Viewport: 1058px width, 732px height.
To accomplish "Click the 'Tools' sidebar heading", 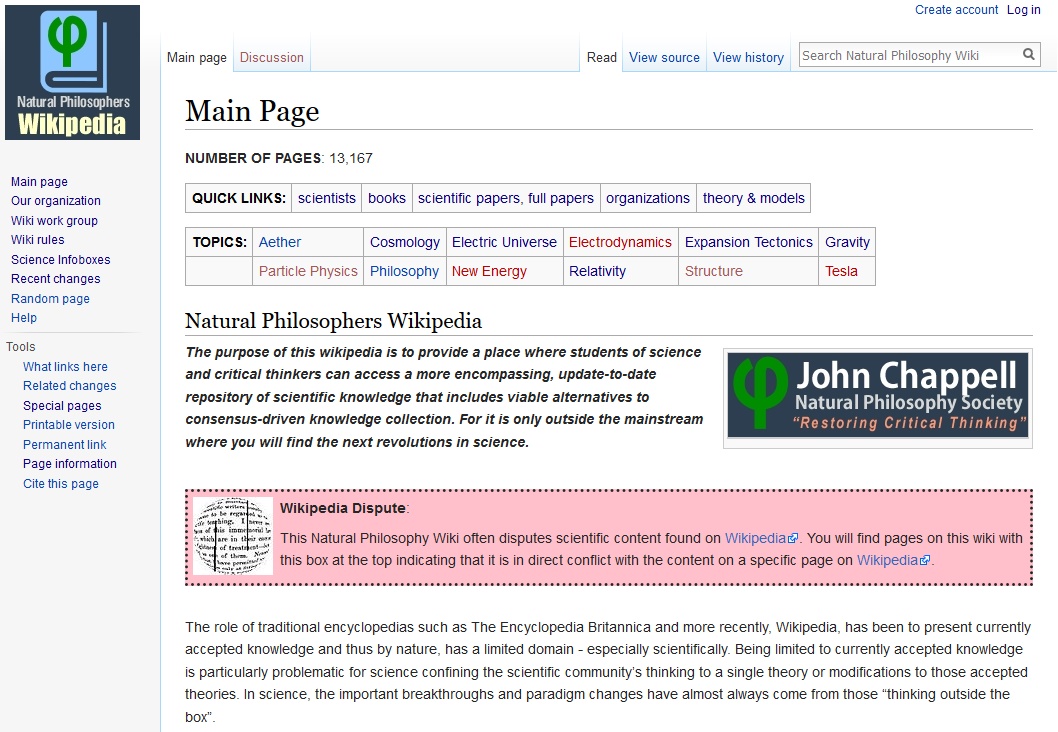I will (x=20, y=347).
